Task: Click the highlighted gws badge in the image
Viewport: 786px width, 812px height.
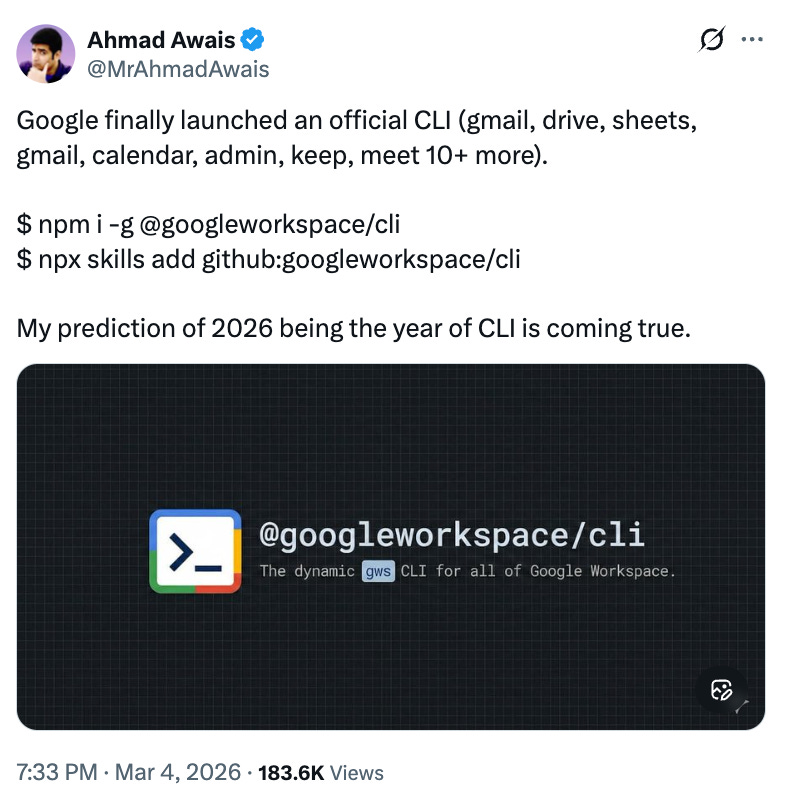Action: pyautogui.click(x=380, y=571)
